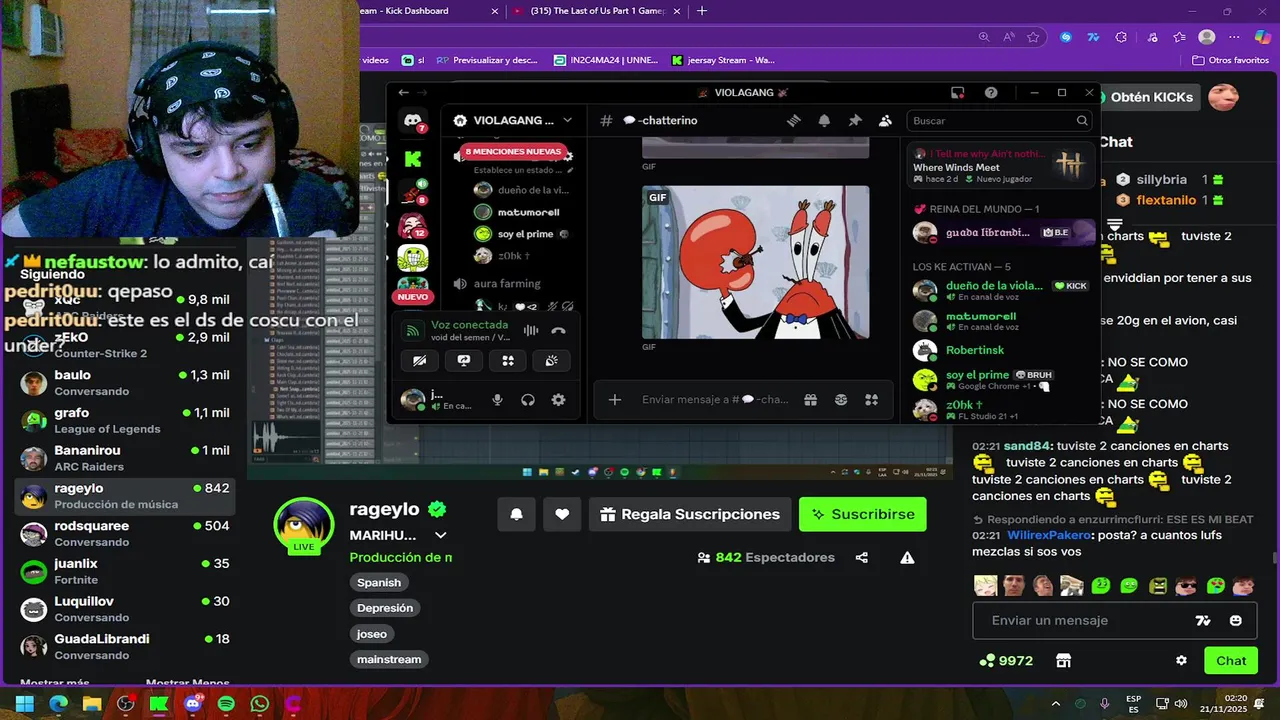Click the 8 MENCIONES NUEVAS badge

tap(514, 151)
